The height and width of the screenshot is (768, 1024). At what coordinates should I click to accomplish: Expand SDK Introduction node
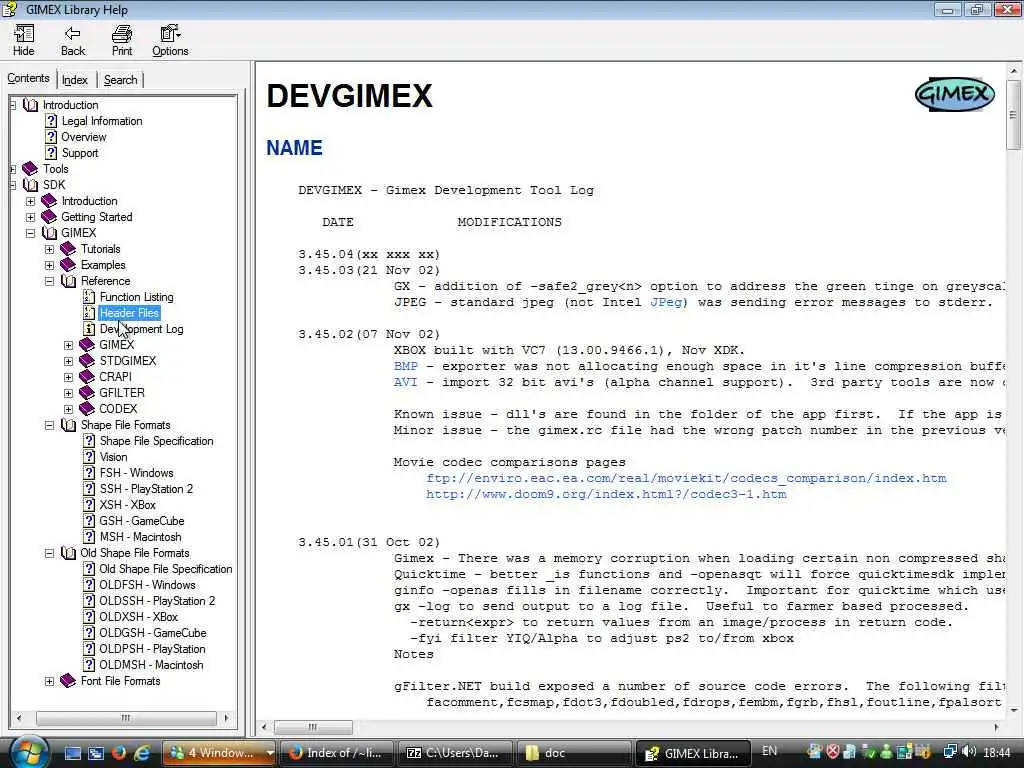[x=30, y=201]
